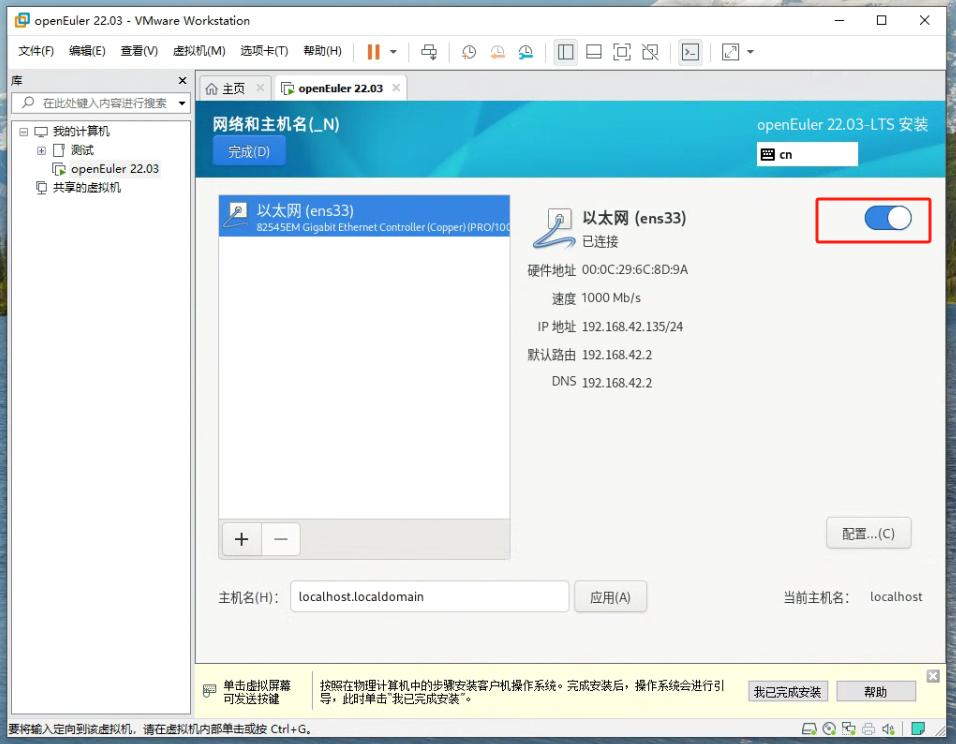The image size is (956, 744).
Task: Add a network device with plus button
Action: [242, 539]
